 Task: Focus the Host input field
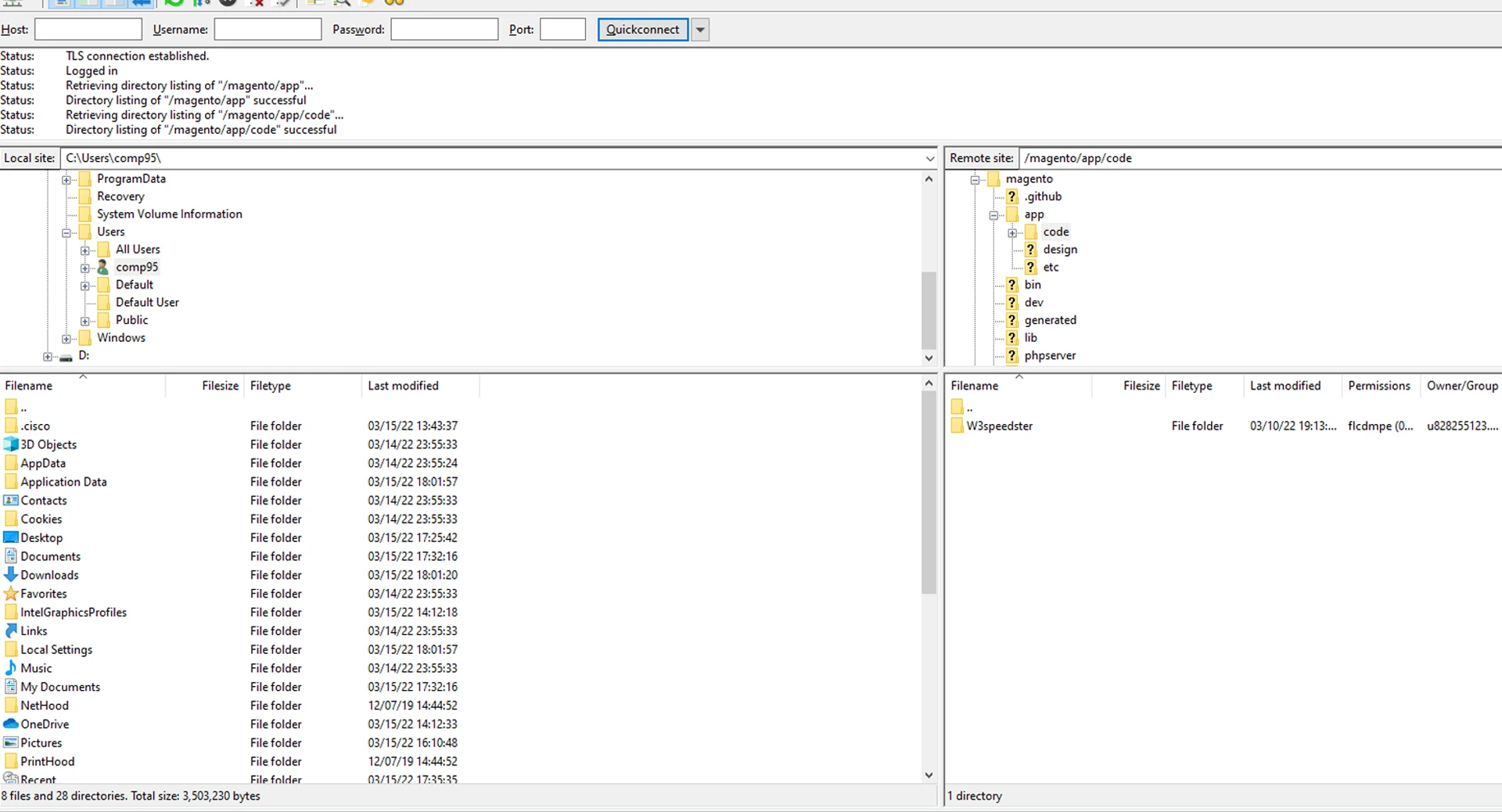(88, 30)
